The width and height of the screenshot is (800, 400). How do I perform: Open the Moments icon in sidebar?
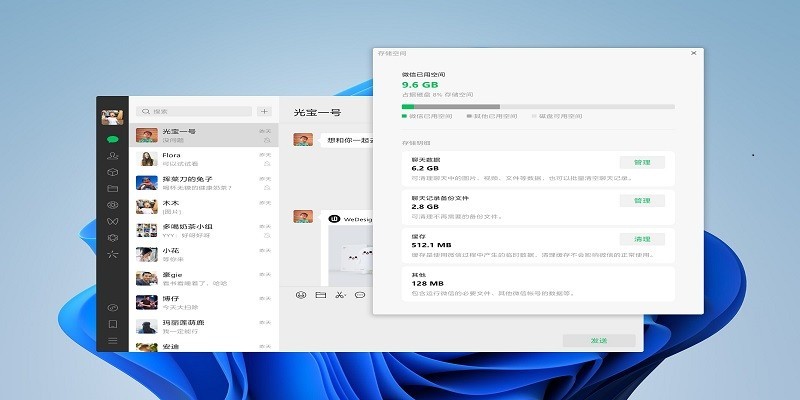pyautogui.click(x=113, y=204)
